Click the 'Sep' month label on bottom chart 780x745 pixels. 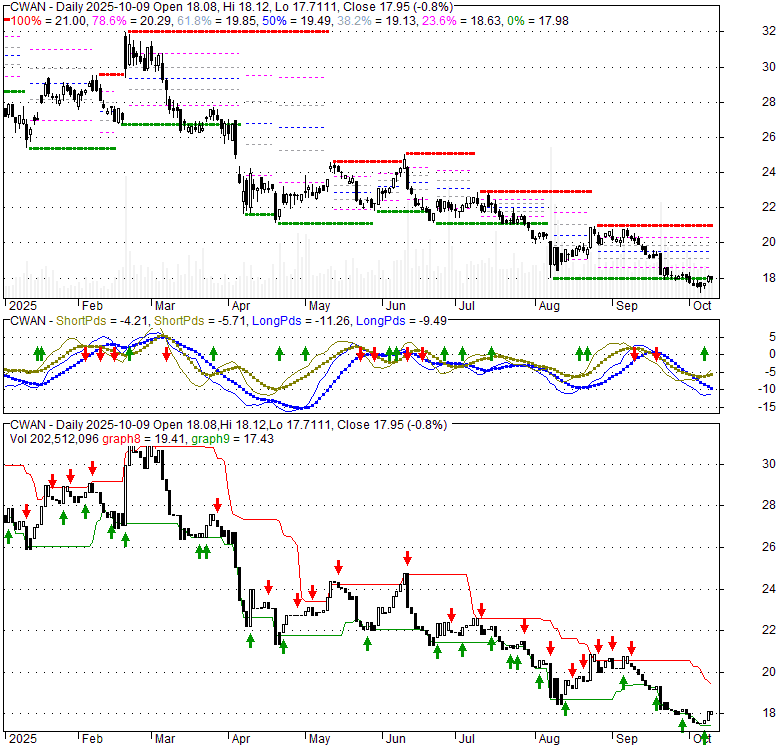[627, 739]
